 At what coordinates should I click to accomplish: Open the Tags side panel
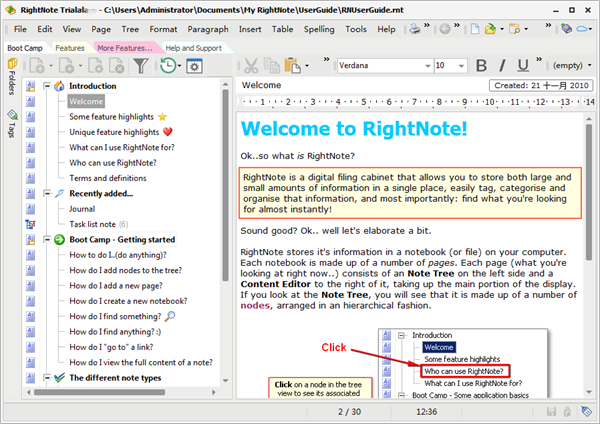point(11,124)
